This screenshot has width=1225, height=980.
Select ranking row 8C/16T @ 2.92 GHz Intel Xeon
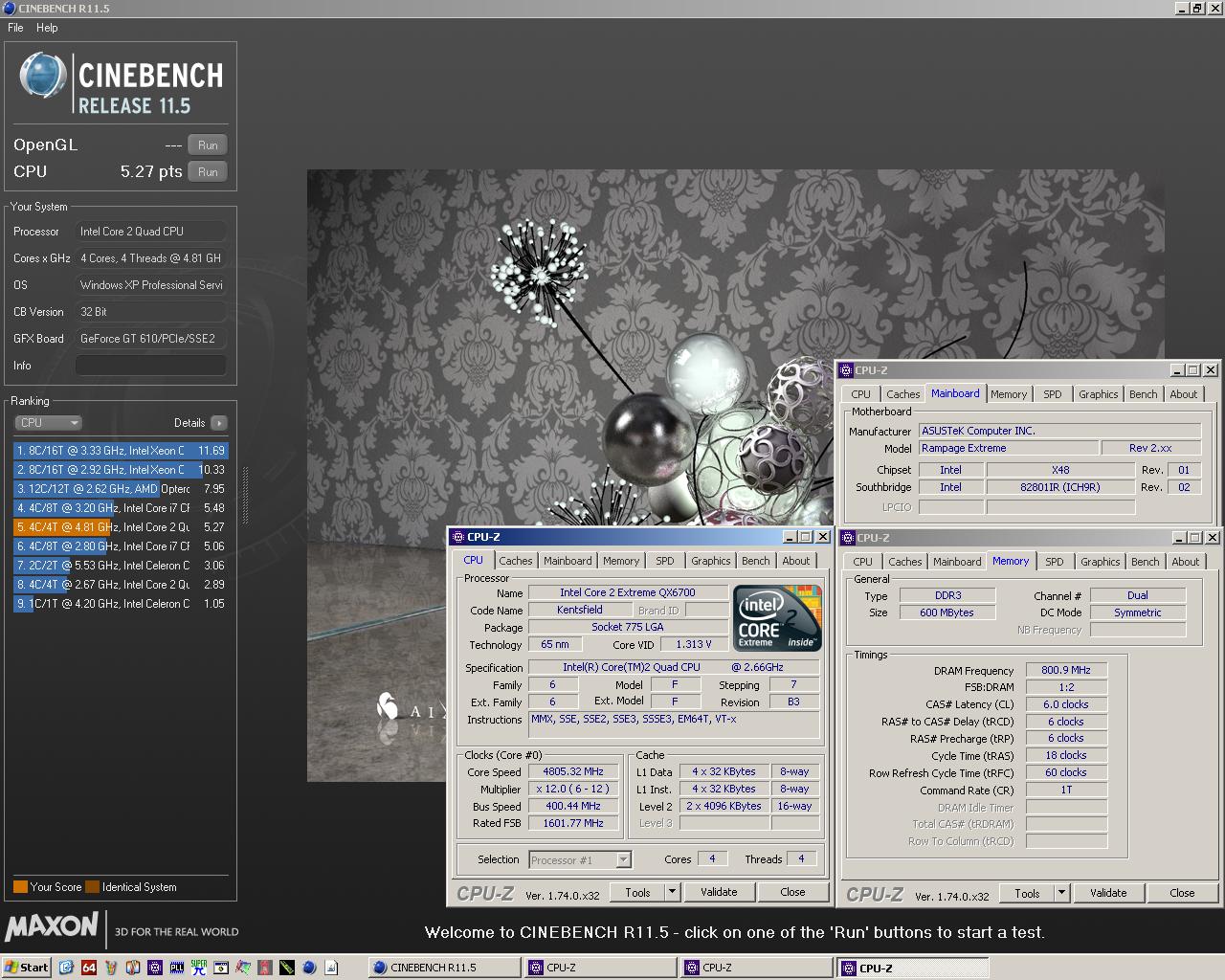point(121,470)
